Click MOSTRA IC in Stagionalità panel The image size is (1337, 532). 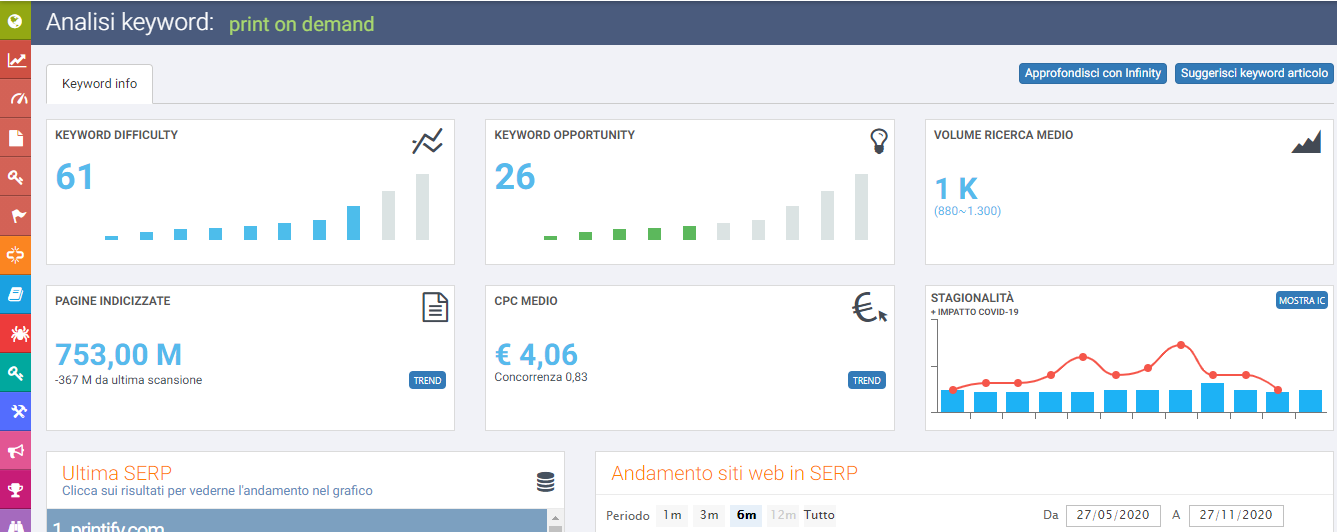click(x=1302, y=300)
